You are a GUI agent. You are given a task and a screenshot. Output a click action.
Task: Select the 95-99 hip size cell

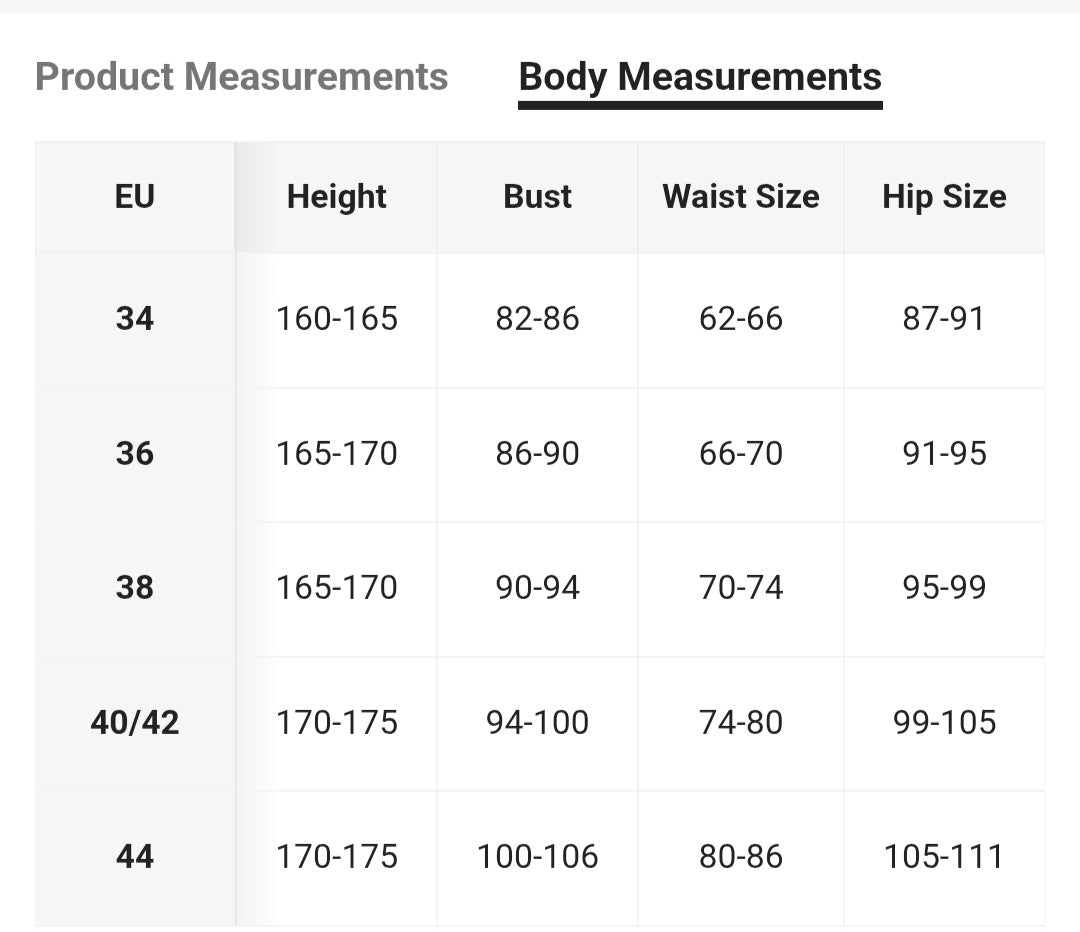pos(944,588)
